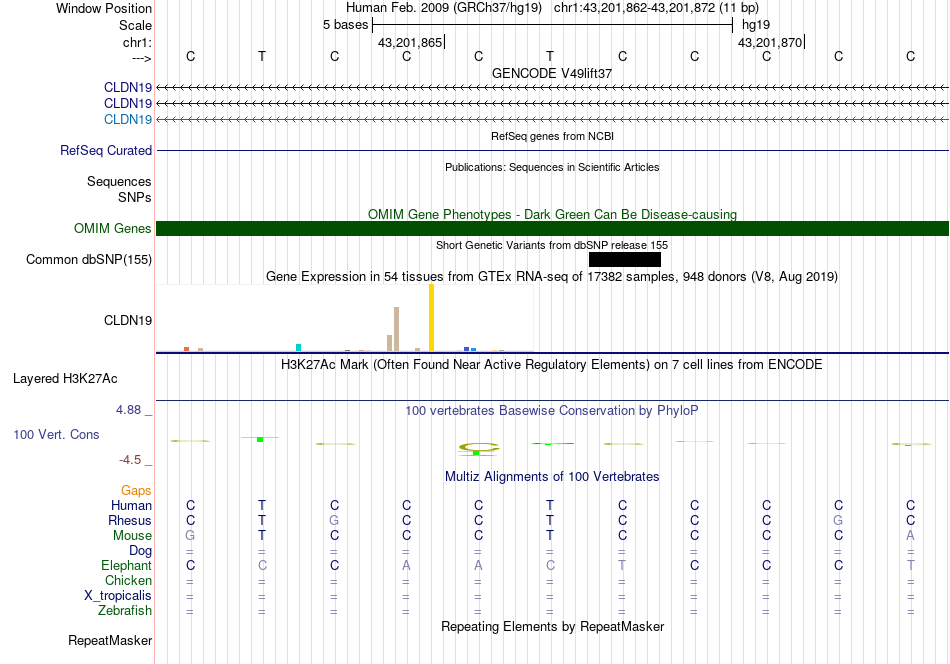
Task: Open the OMIM Genes track label
Action: [113, 228]
